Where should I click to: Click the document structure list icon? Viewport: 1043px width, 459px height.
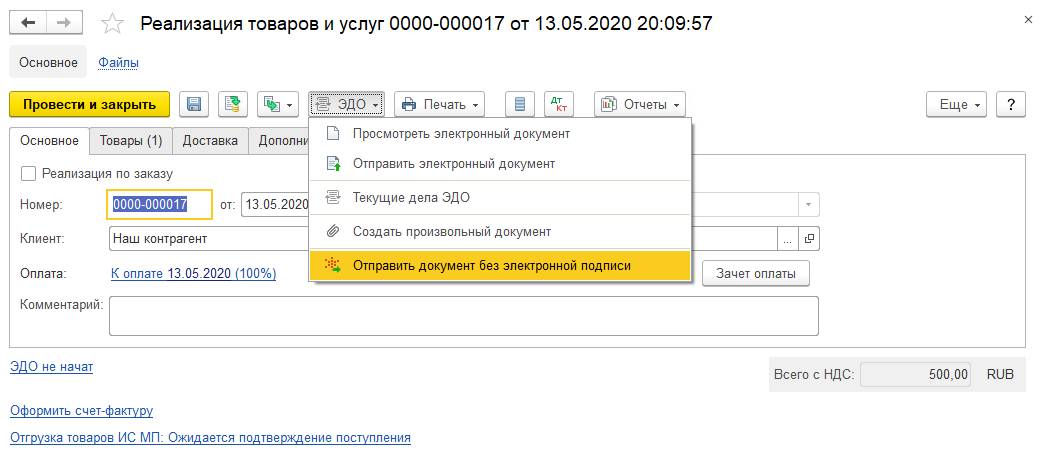pos(518,104)
